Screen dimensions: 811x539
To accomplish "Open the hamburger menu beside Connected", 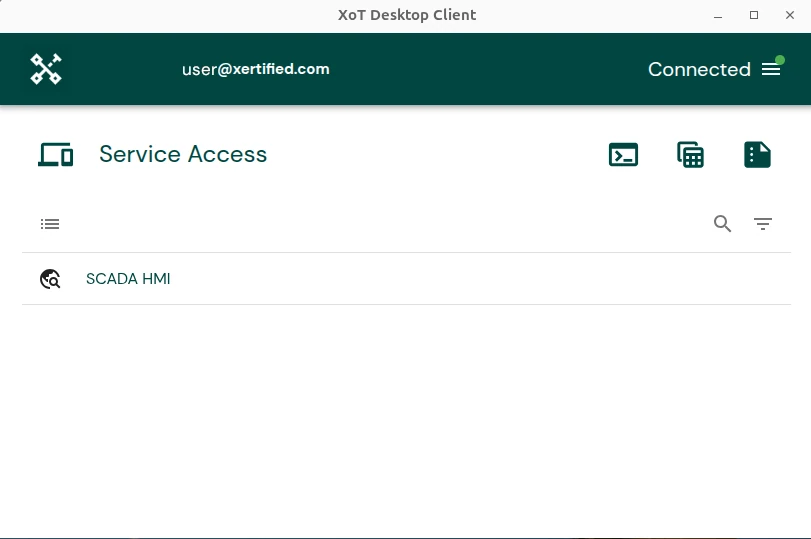I will [x=771, y=69].
